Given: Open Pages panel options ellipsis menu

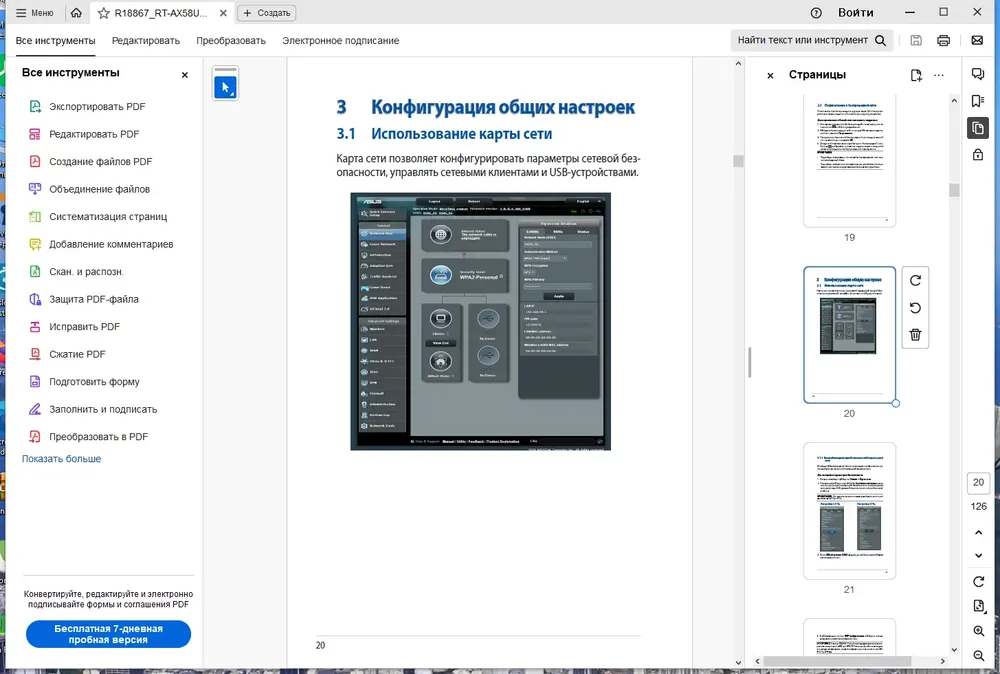Looking at the screenshot, I should pyautogui.click(x=939, y=75).
